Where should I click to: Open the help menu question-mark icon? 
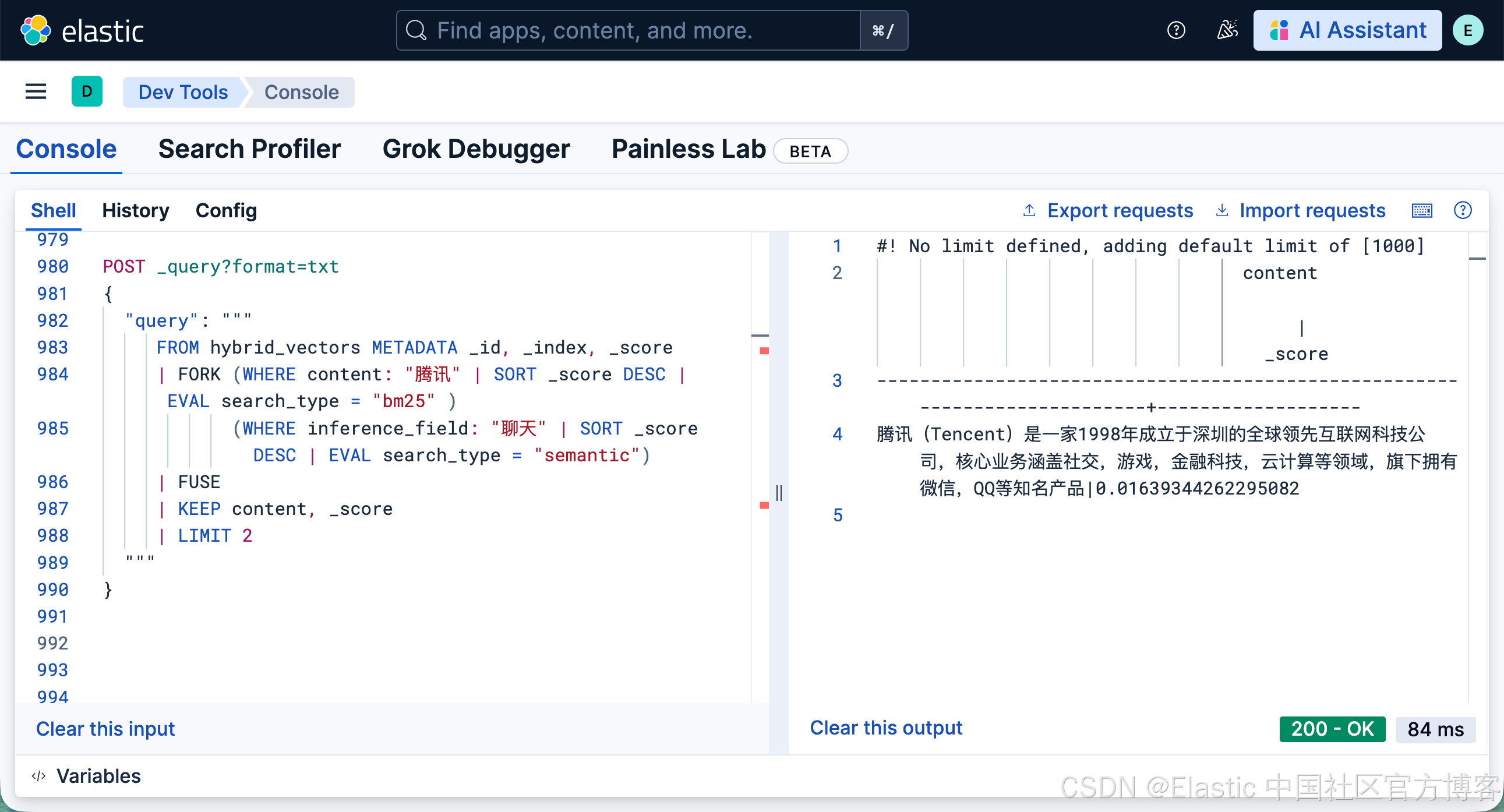click(1176, 30)
